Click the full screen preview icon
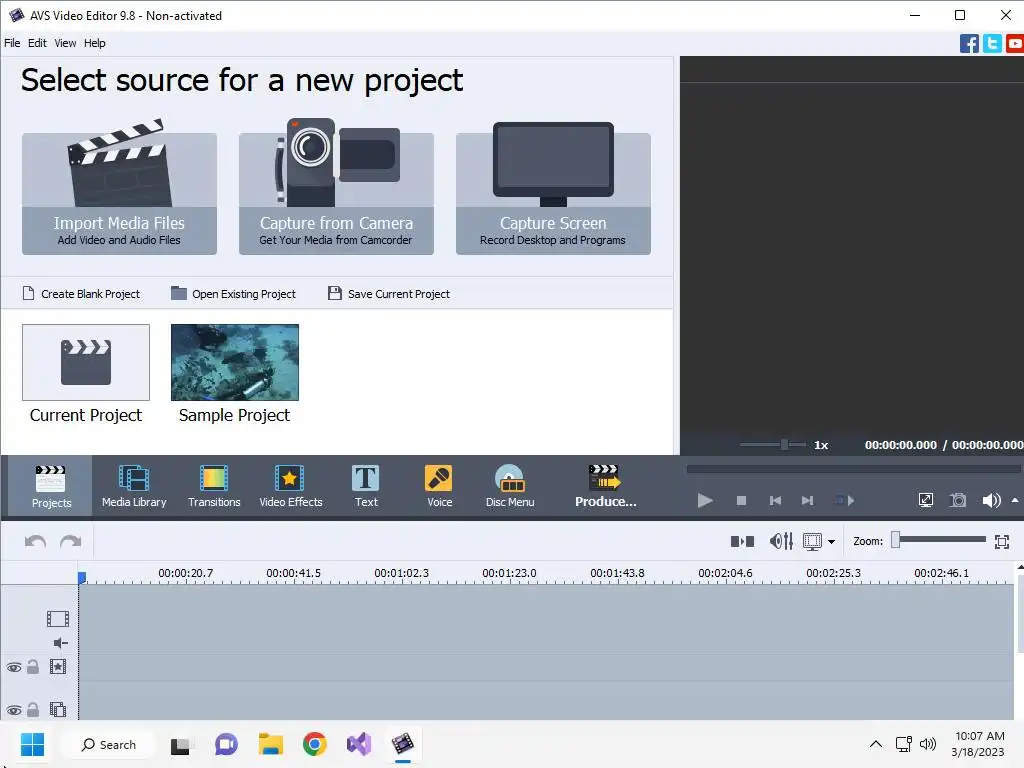 (x=925, y=501)
